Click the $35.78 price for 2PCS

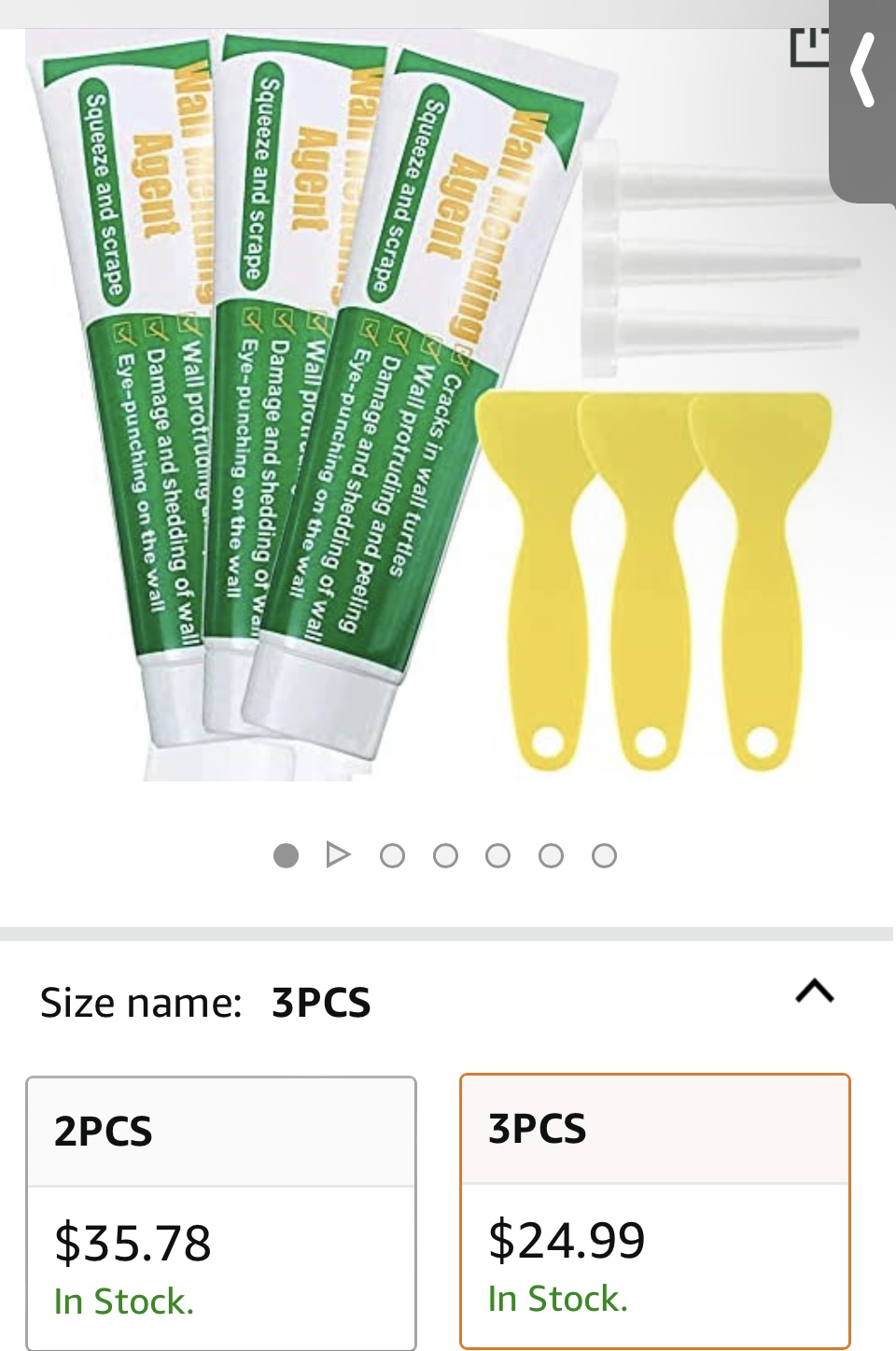(x=133, y=1243)
